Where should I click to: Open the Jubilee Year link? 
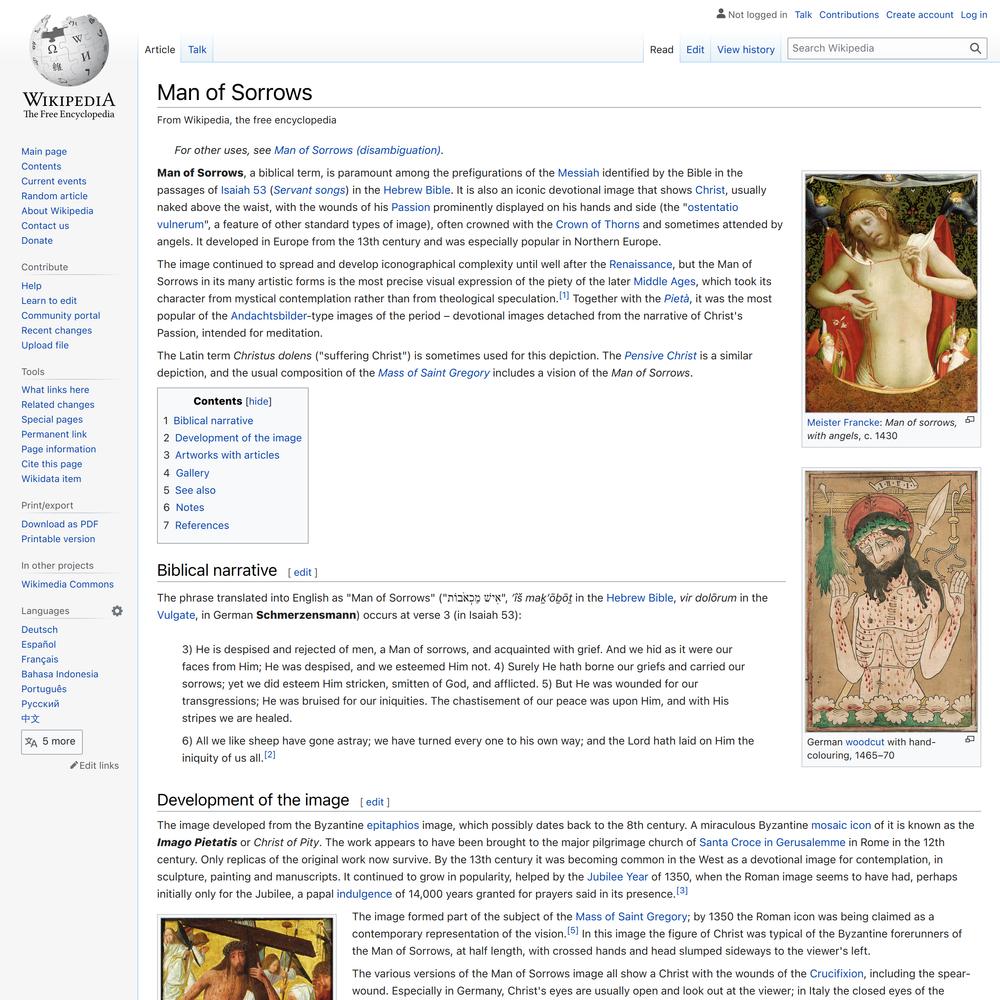tap(617, 877)
